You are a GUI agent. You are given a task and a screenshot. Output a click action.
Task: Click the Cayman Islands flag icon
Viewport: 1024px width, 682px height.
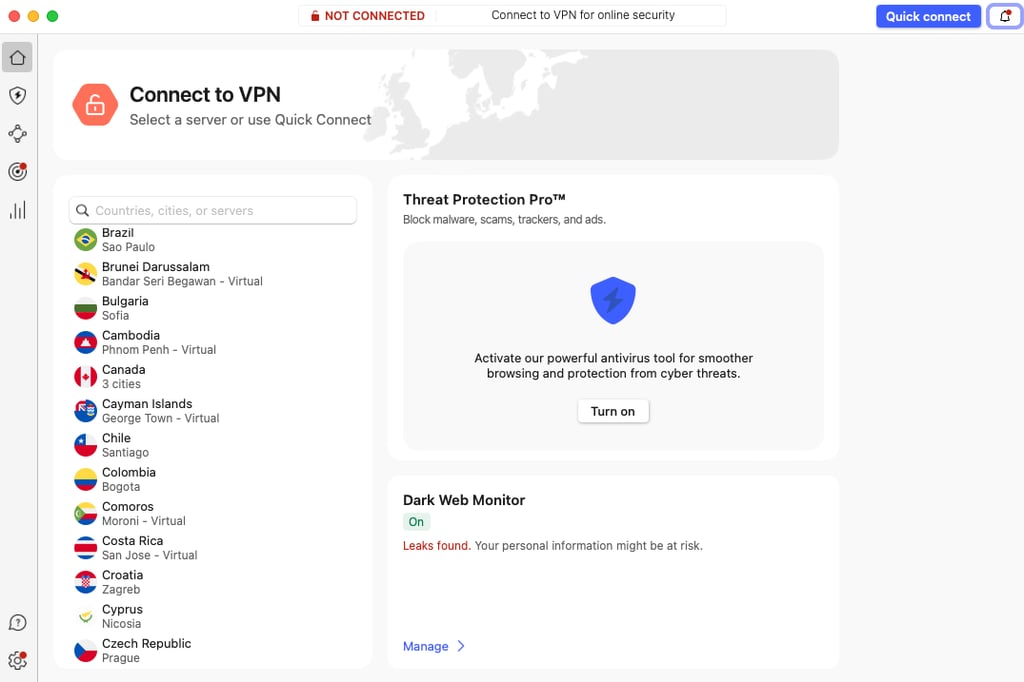click(86, 411)
